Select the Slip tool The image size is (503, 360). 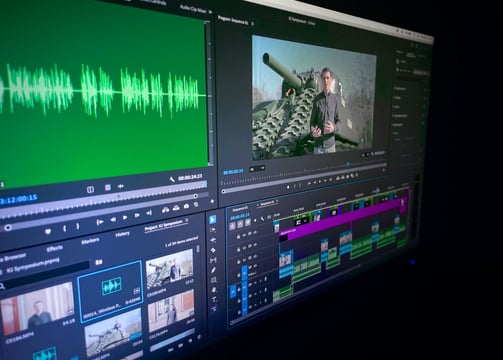click(x=213, y=260)
